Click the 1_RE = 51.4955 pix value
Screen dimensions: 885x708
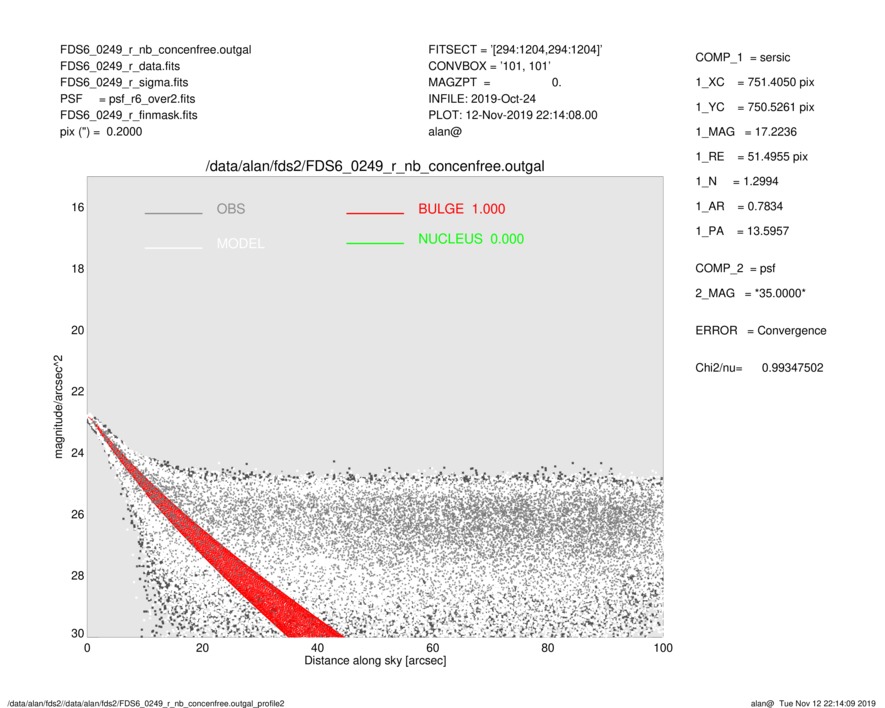[x=752, y=157]
